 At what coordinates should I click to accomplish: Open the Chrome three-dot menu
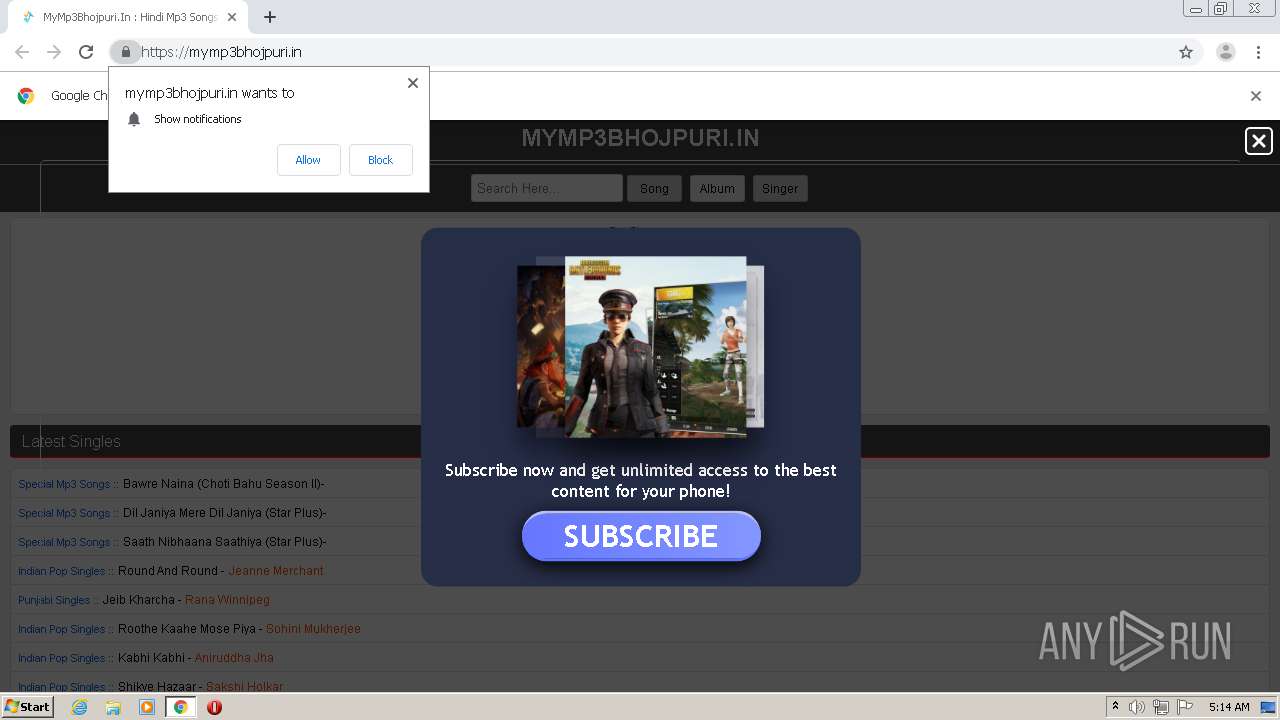[1258, 52]
